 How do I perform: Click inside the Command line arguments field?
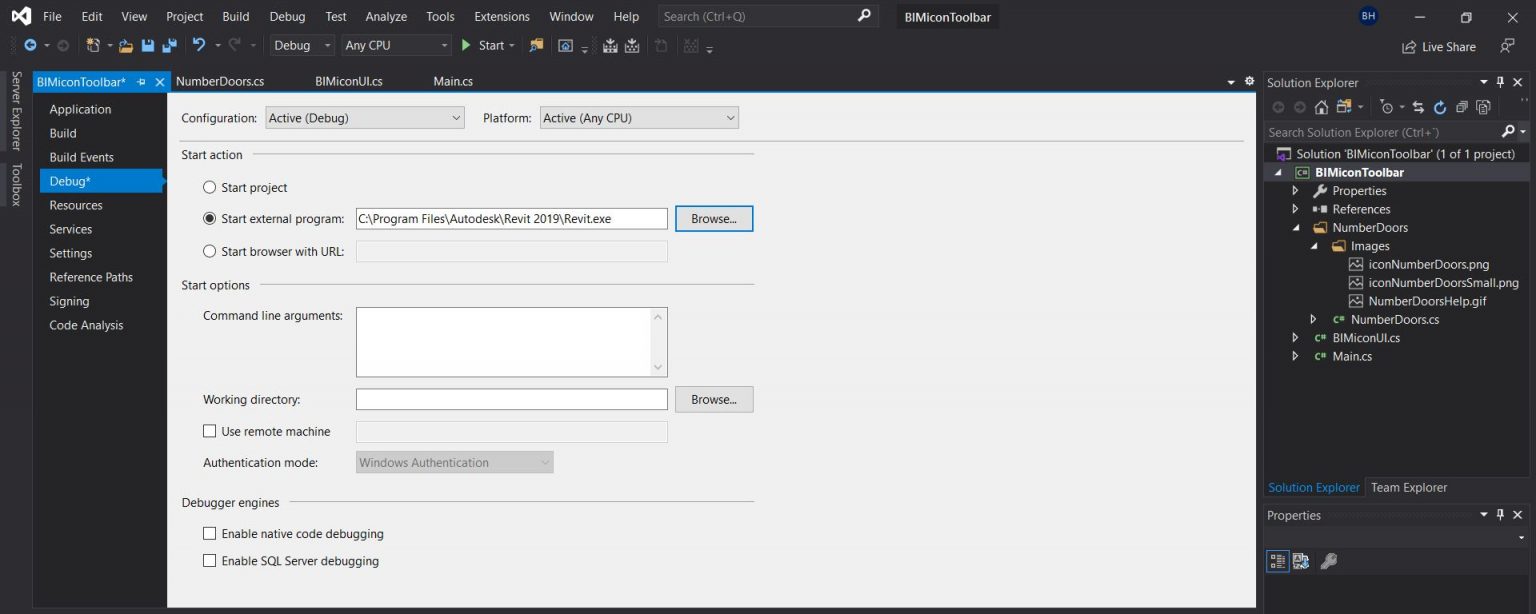(510, 340)
